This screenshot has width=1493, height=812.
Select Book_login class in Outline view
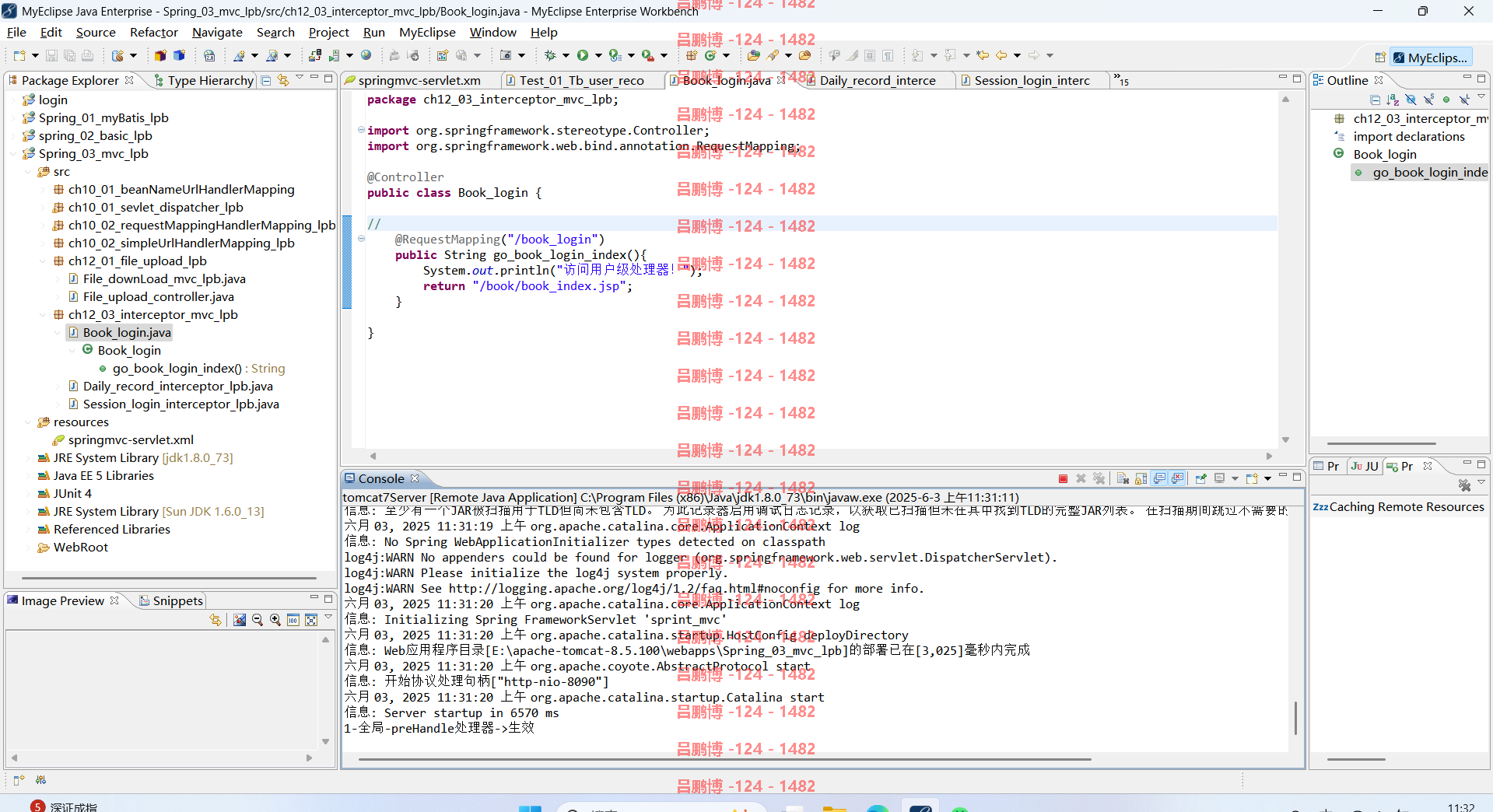[1384, 154]
